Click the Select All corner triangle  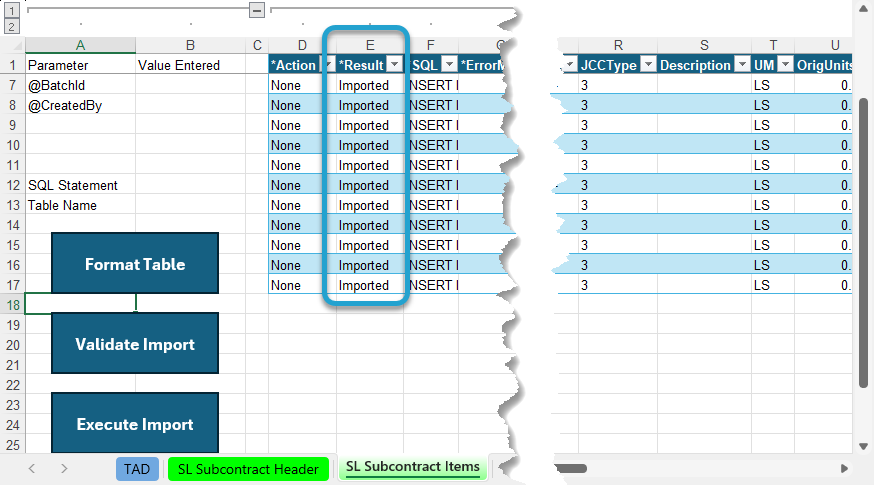tap(16, 45)
